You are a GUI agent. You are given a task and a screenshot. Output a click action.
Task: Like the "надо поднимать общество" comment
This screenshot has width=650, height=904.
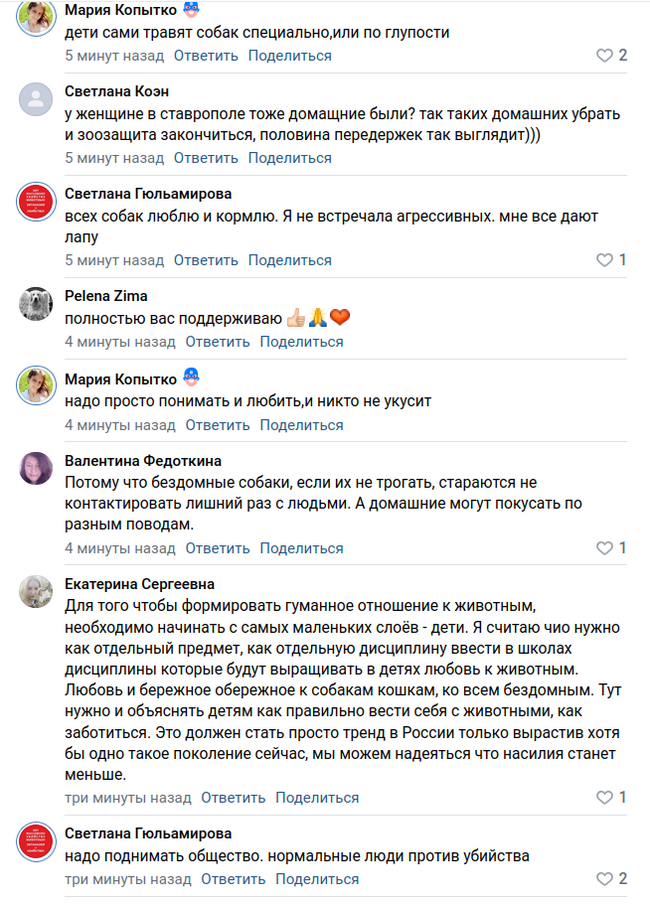(605, 879)
